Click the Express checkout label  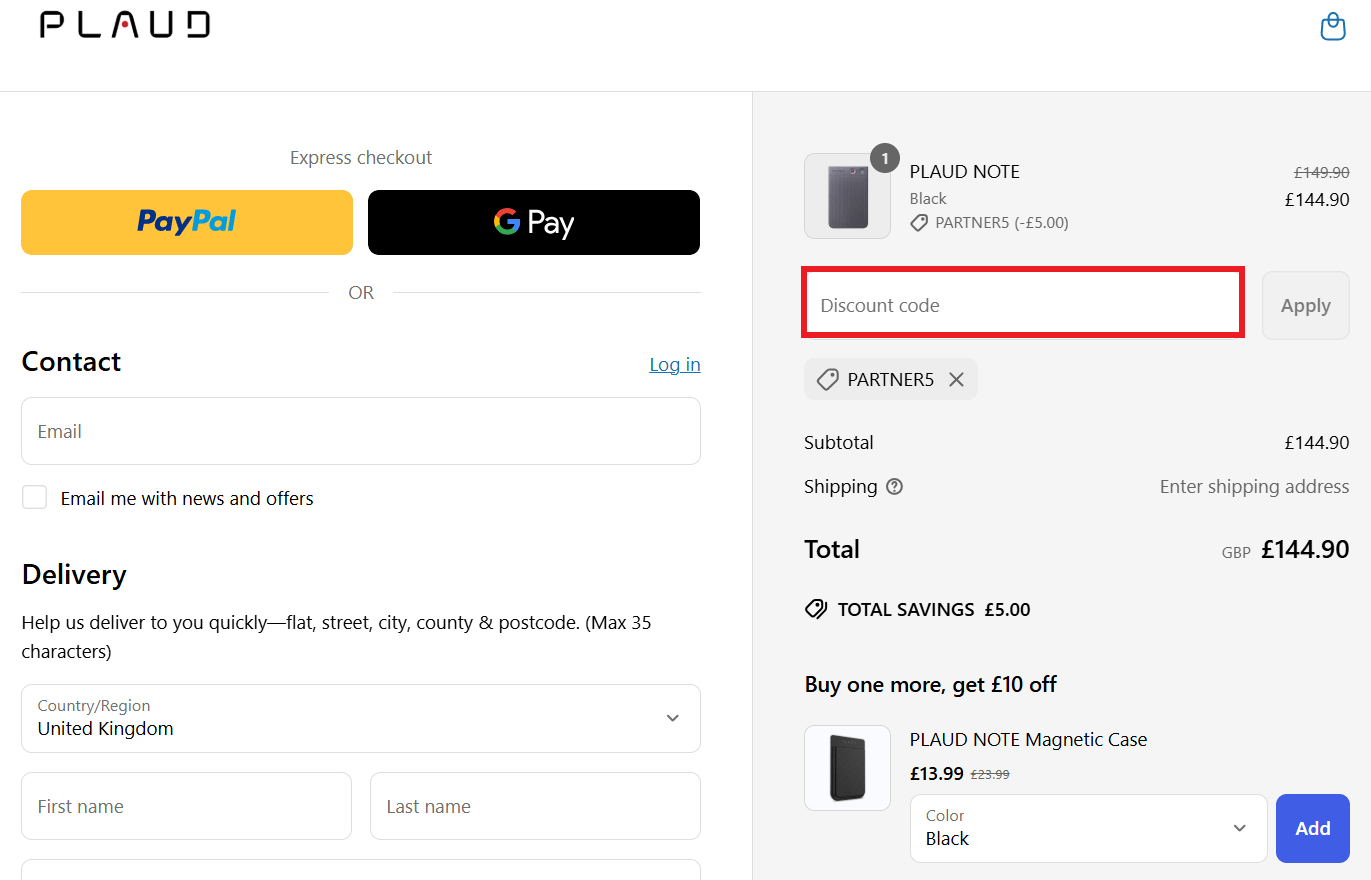(361, 158)
